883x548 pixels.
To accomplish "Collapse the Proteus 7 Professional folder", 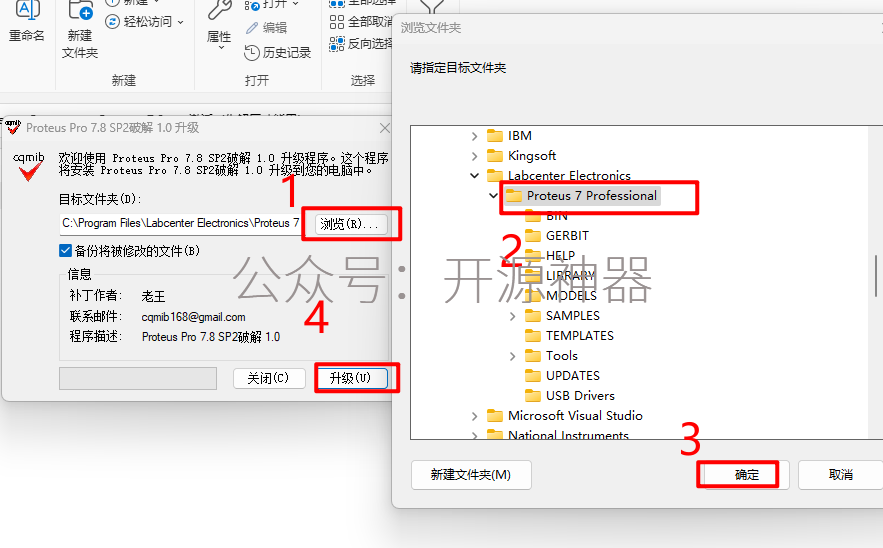I will pos(493,196).
